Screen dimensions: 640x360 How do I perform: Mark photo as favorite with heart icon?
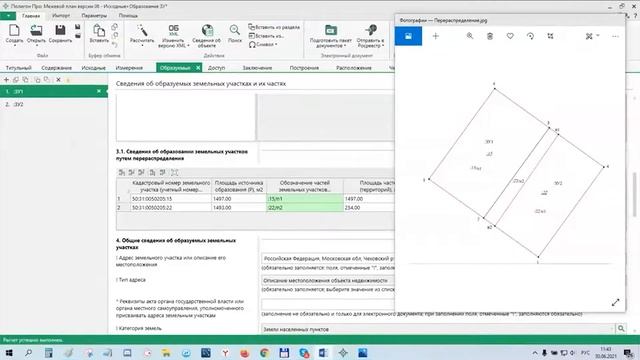coord(510,36)
